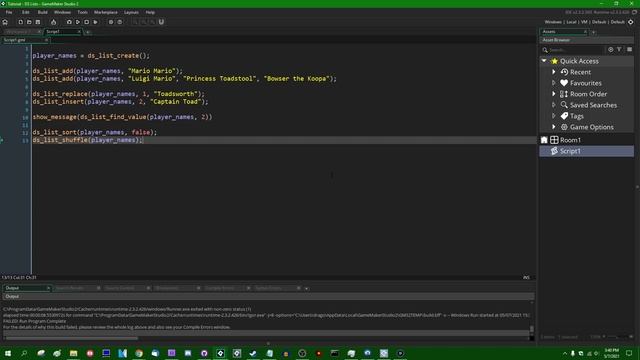The height and width of the screenshot is (360, 640).
Task: Switch to GameMaker Studio taskbar icon
Action: [x=220, y=353]
